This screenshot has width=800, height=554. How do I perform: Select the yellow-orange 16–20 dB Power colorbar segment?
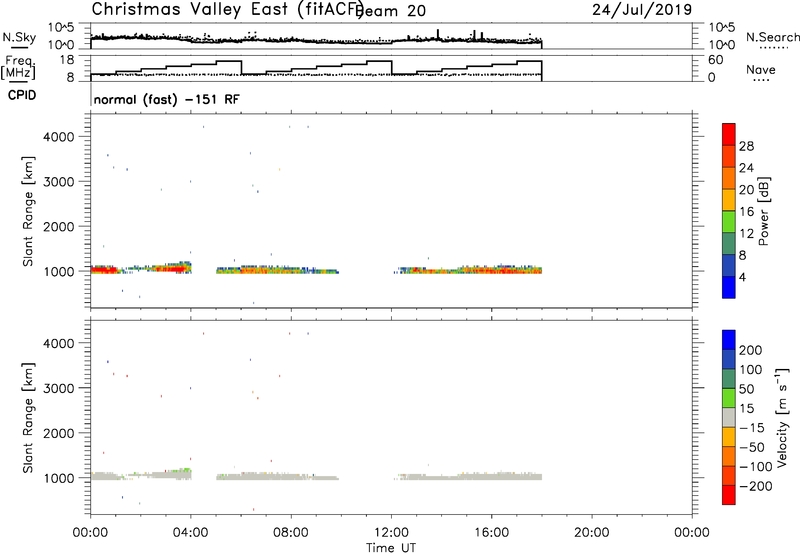[x=729, y=200]
